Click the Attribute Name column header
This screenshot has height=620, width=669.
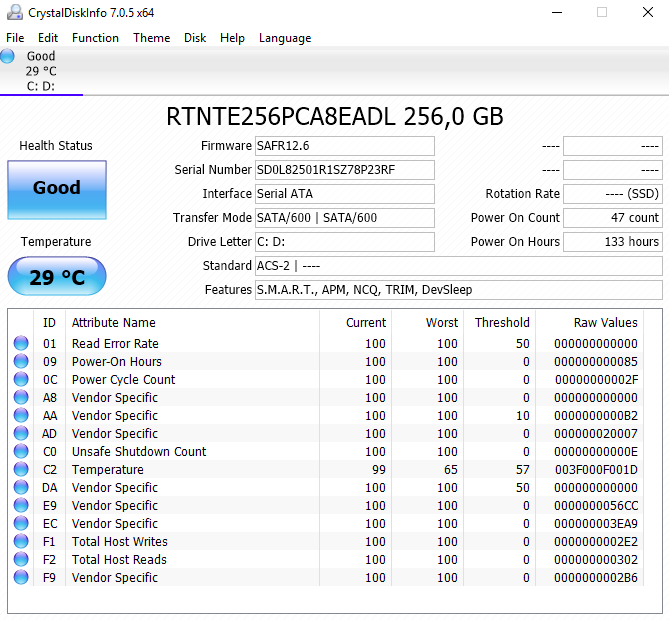(x=114, y=323)
